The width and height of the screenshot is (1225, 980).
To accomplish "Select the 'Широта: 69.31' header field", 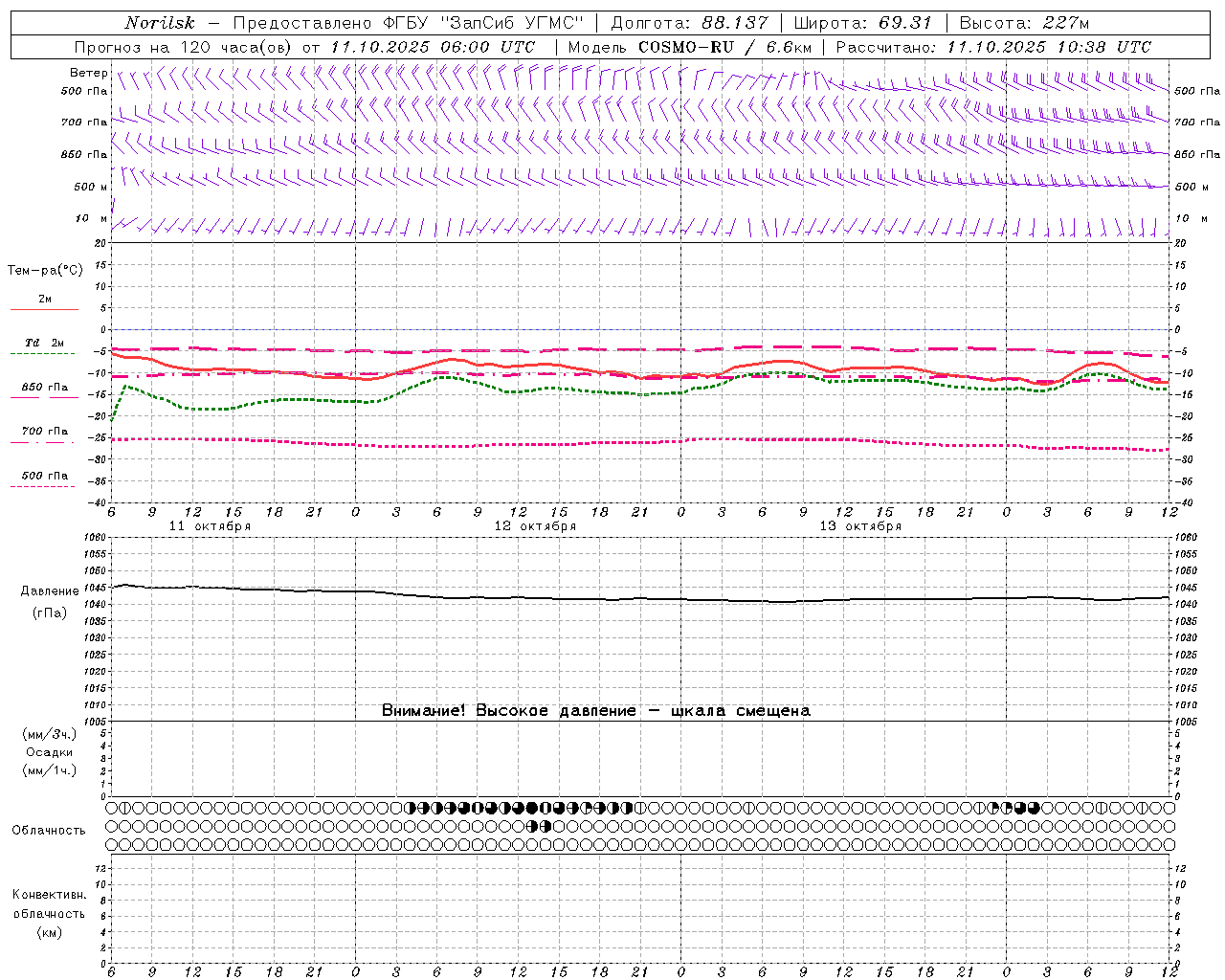I will point(863,23).
